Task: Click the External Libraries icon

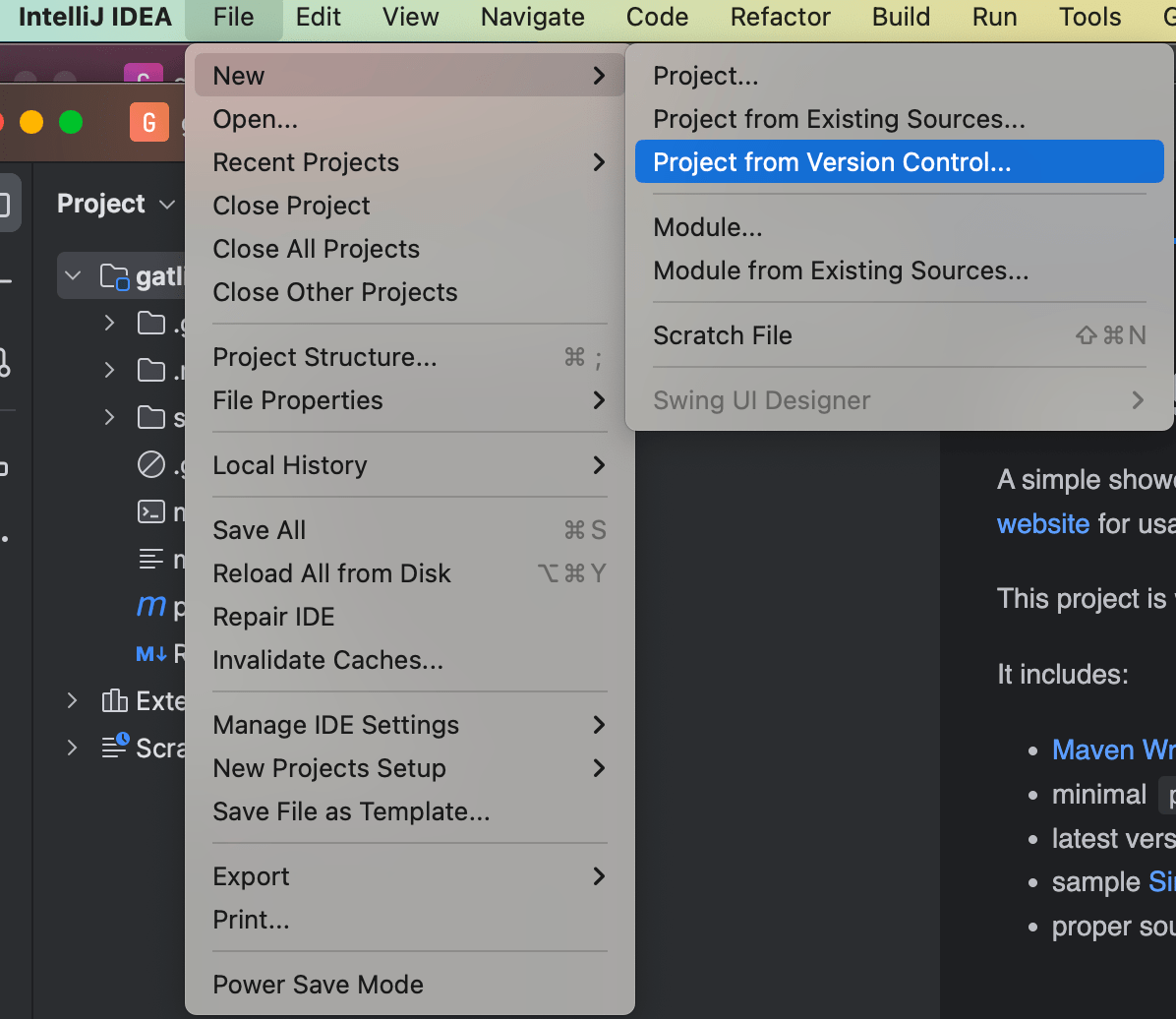Action: [x=115, y=699]
